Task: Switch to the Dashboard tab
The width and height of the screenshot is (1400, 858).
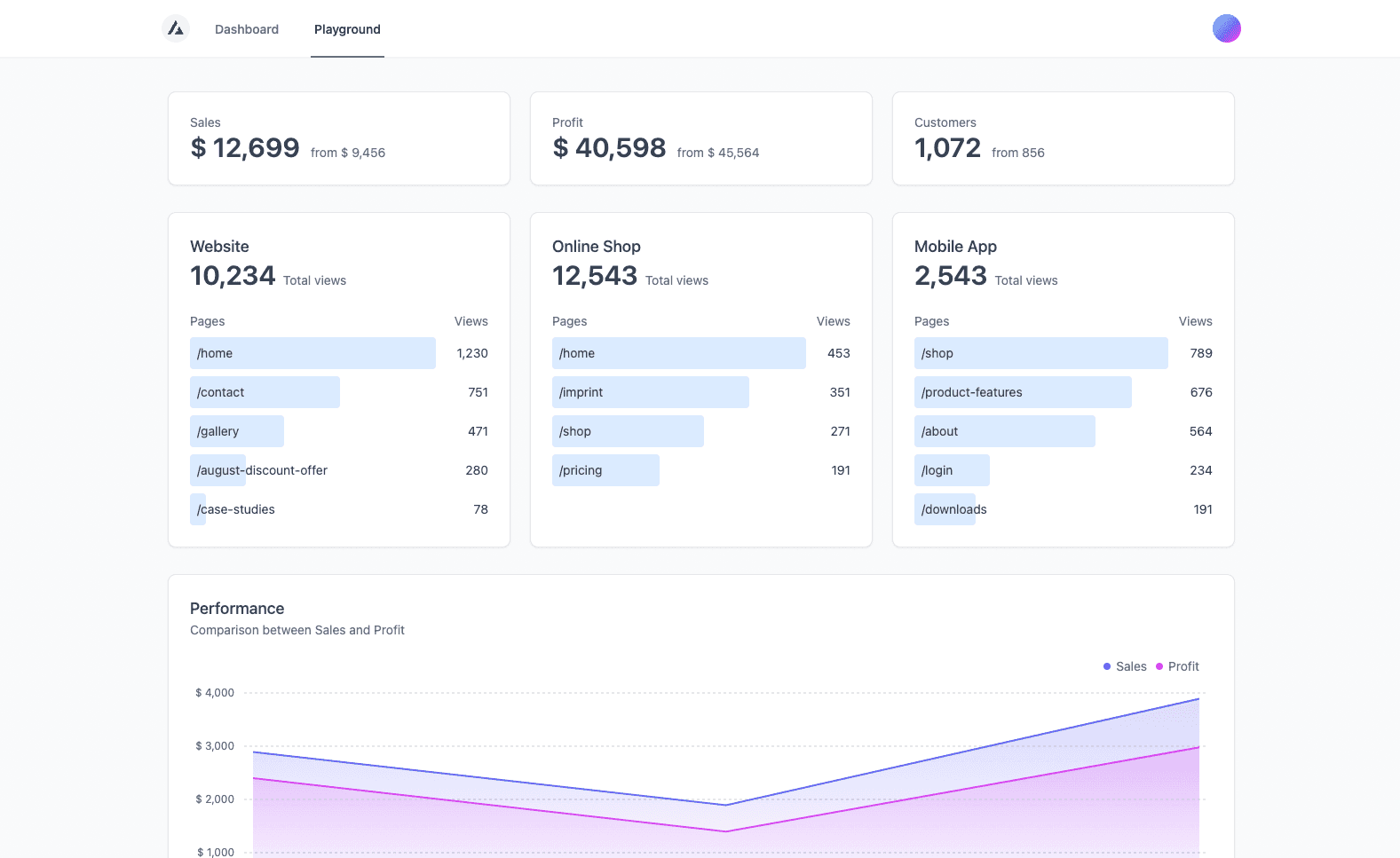Action: [247, 29]
